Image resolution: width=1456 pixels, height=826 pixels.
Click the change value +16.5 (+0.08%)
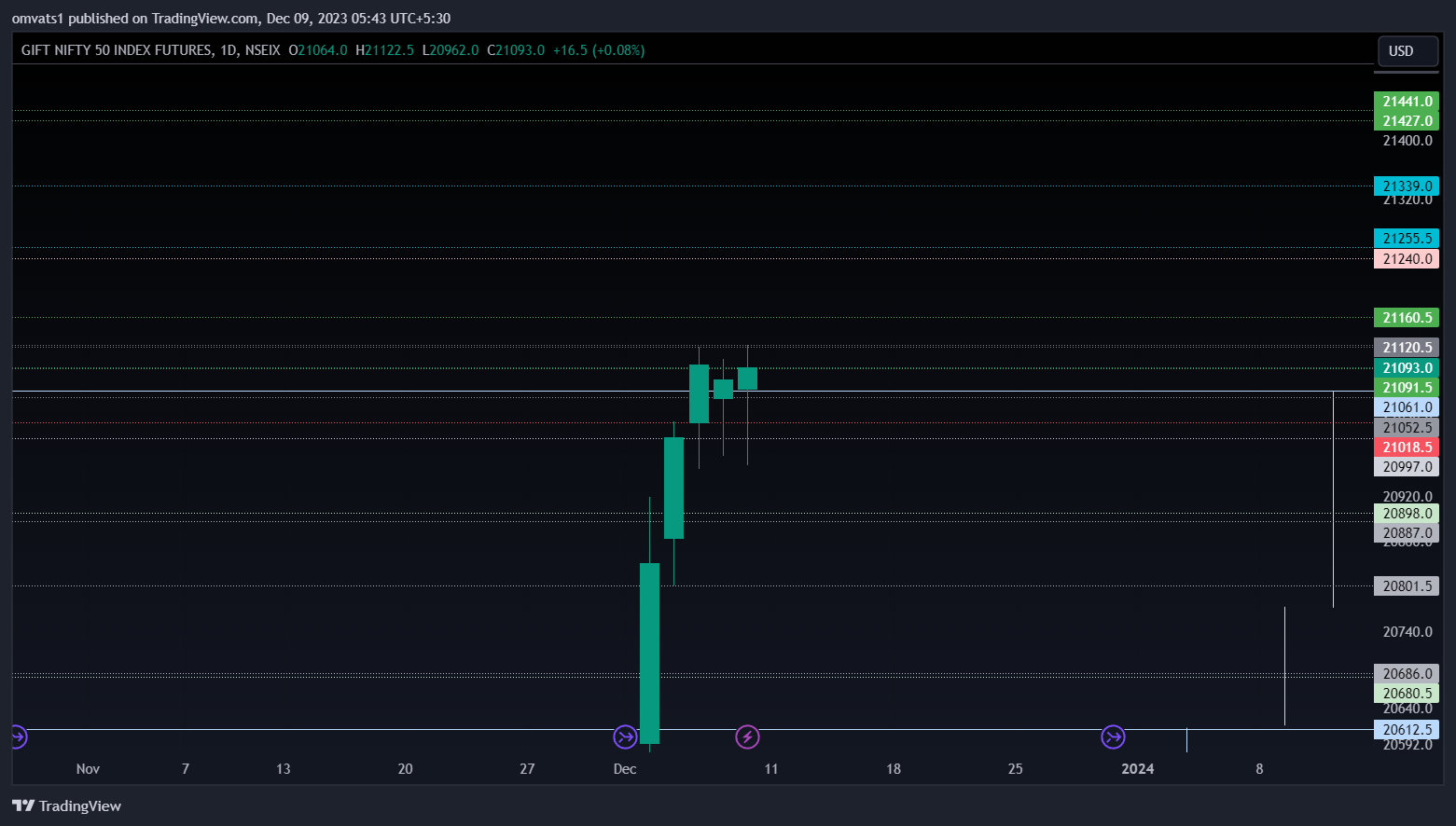599,50
